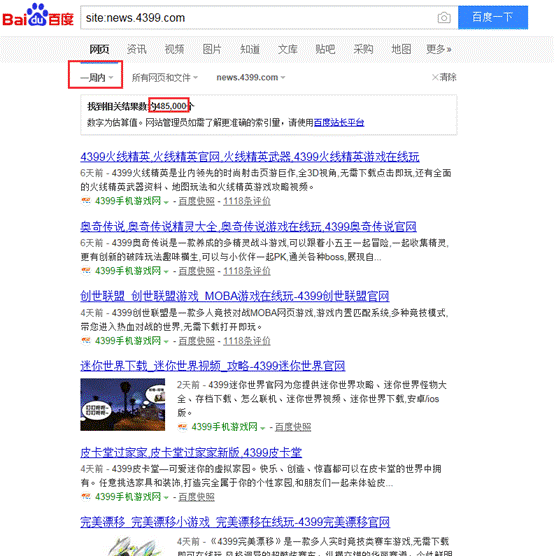Go to the 采购 tab
The height and width of the screenshot is (556, 554).
pyautogui.click(x=363, y=49)
